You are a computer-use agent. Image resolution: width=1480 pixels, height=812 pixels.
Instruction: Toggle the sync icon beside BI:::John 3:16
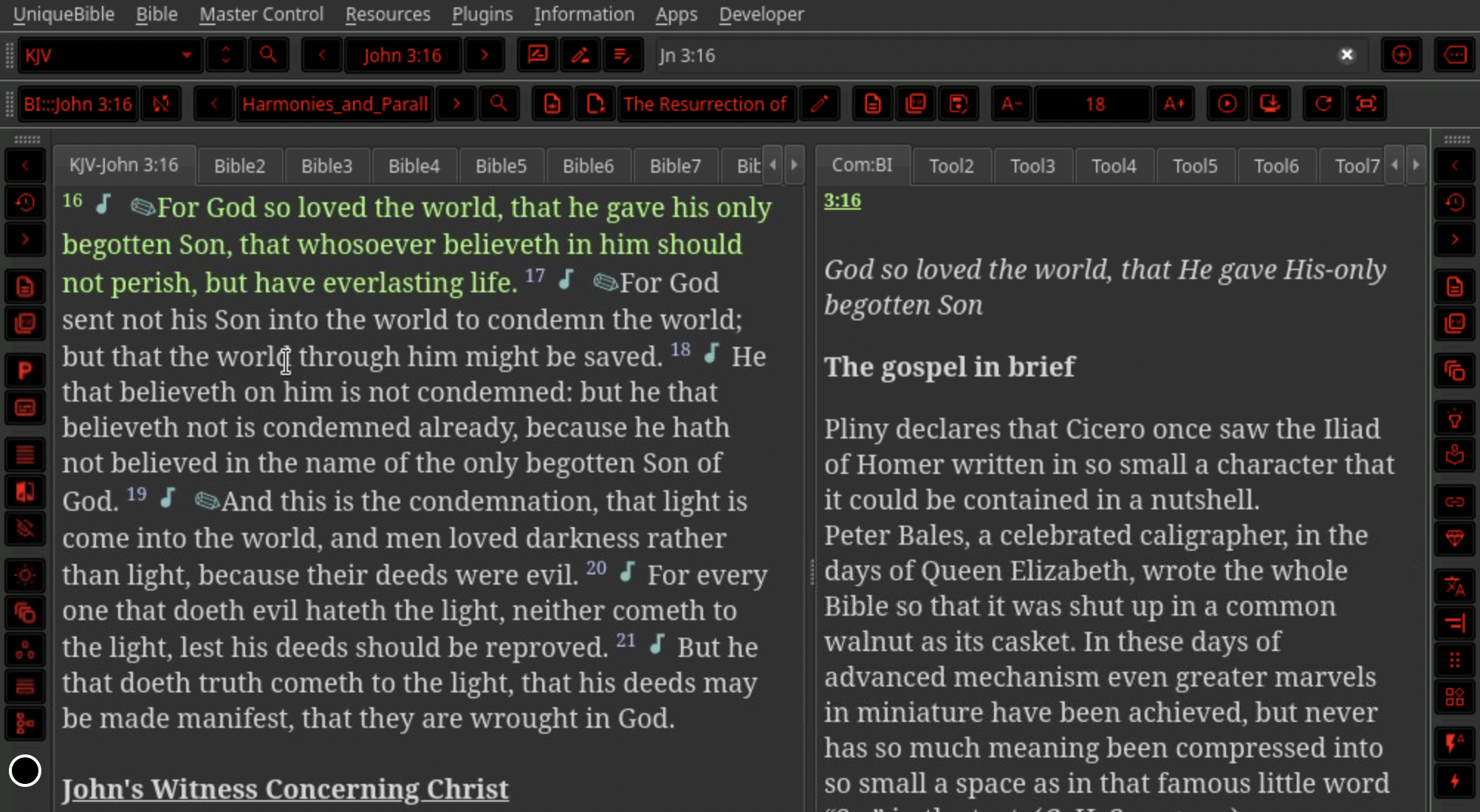(x=161, y=104)
